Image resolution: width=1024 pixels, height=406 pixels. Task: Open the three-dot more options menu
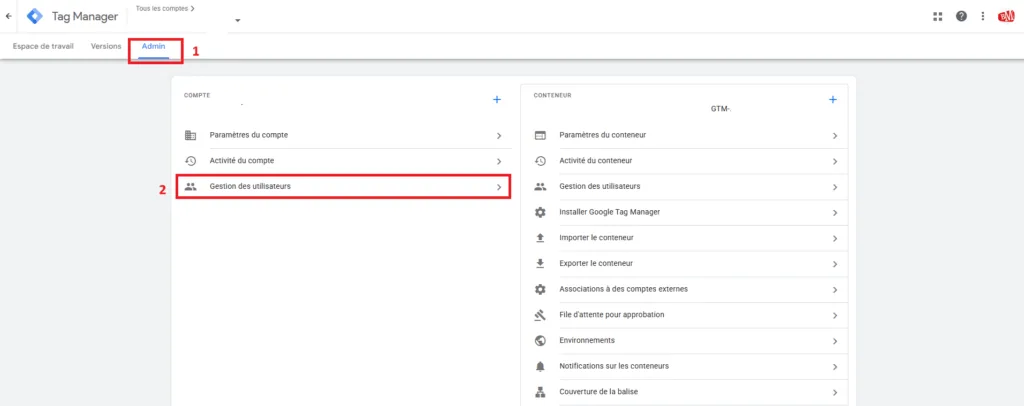point(983,16)
